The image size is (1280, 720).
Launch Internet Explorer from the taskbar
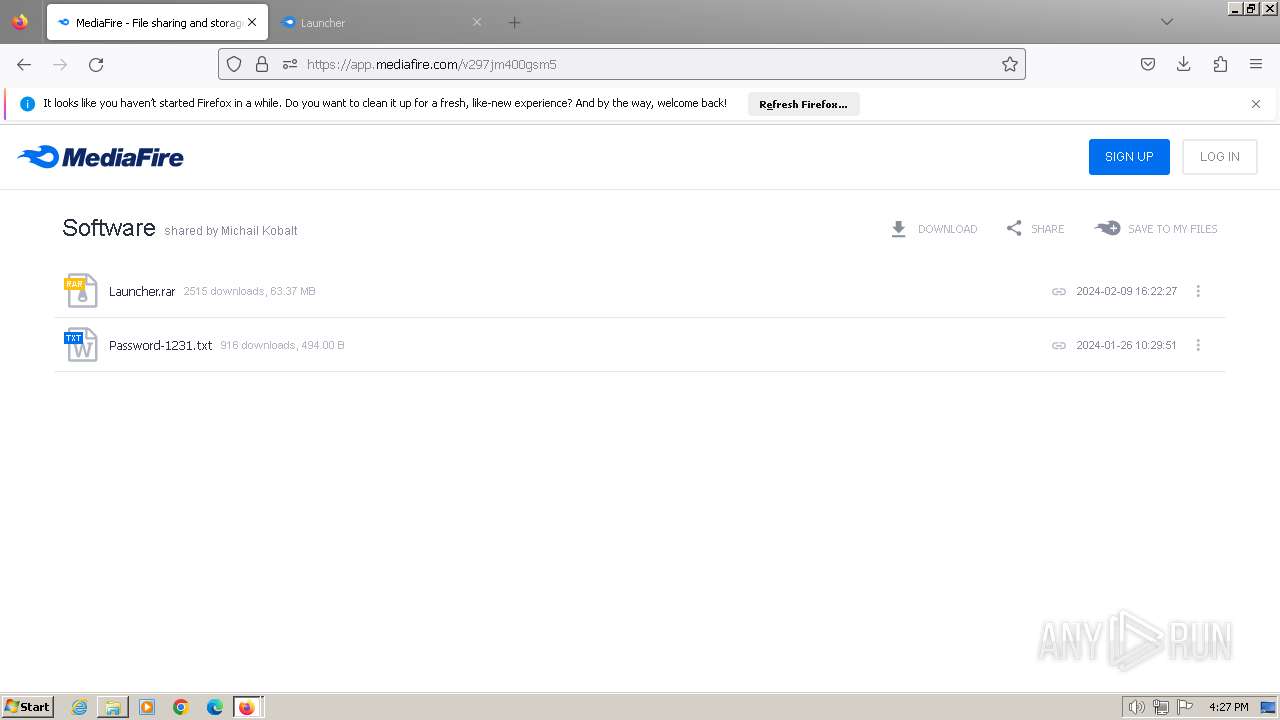(79, 707)
